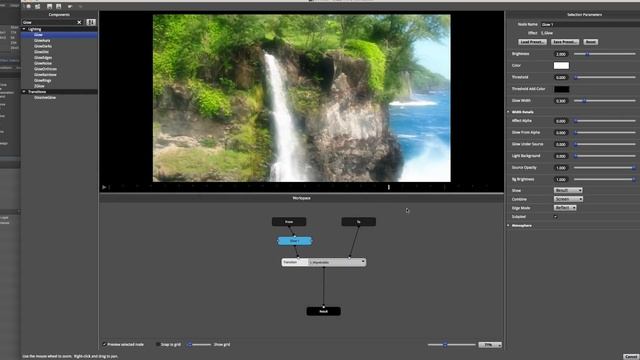Click the Glow Under Source slider

pyautogui.click(x=605, y=144)
